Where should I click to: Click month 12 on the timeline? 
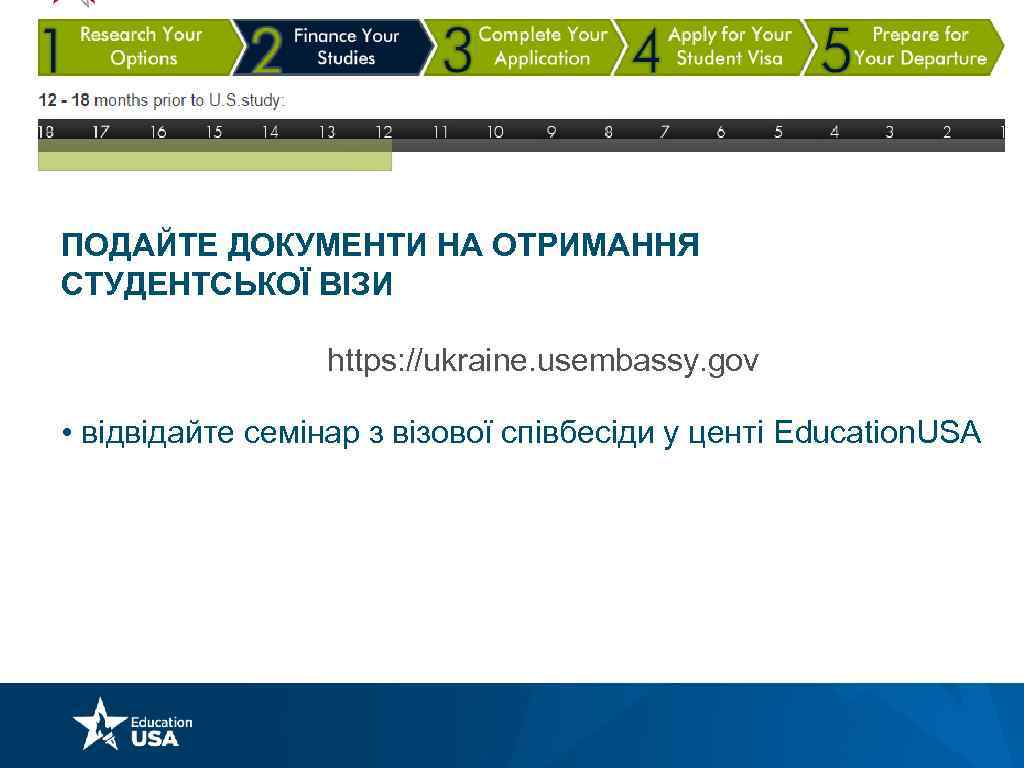click(383, 132)
